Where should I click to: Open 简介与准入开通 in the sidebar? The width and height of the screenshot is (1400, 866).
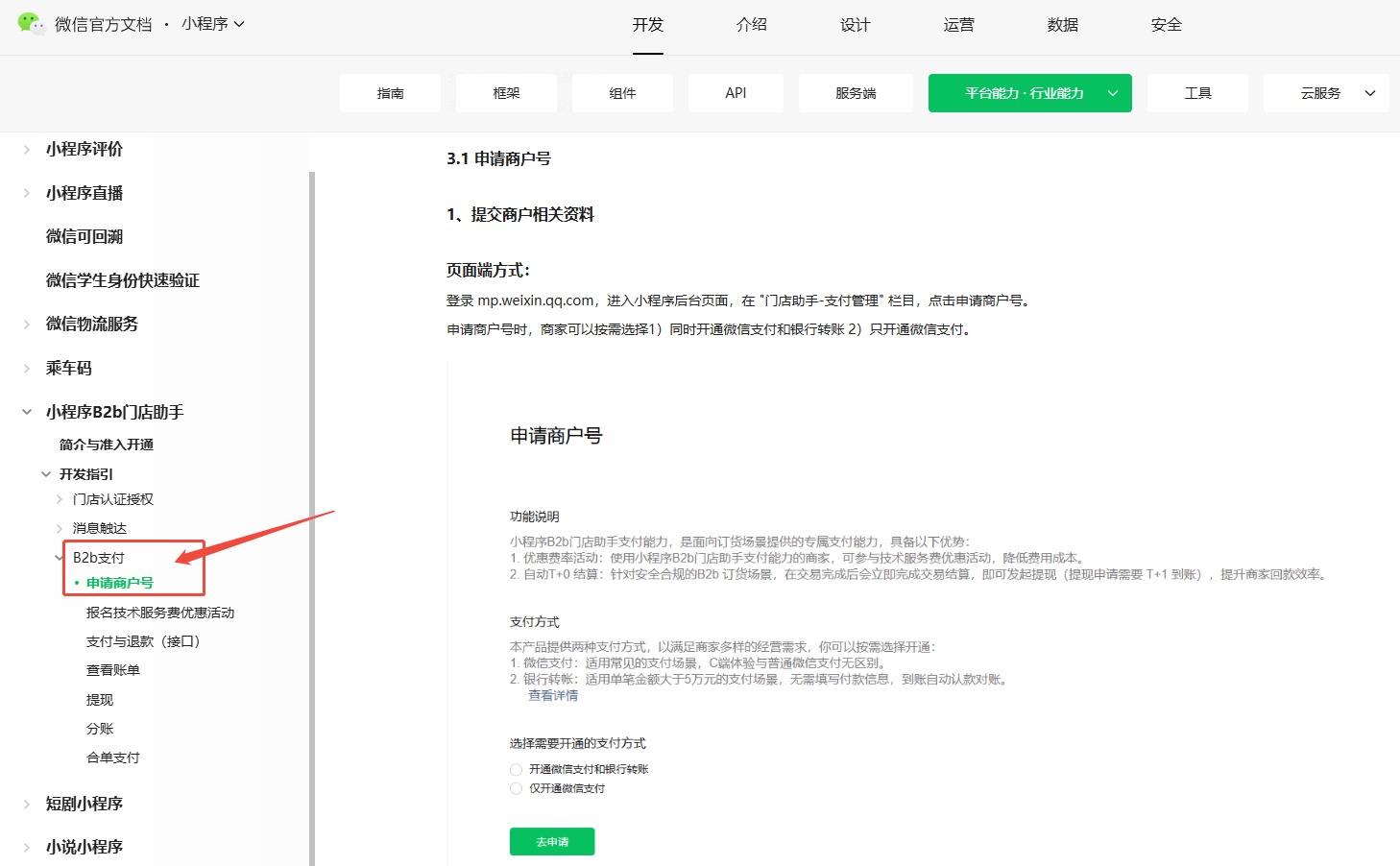coord(107,445)
